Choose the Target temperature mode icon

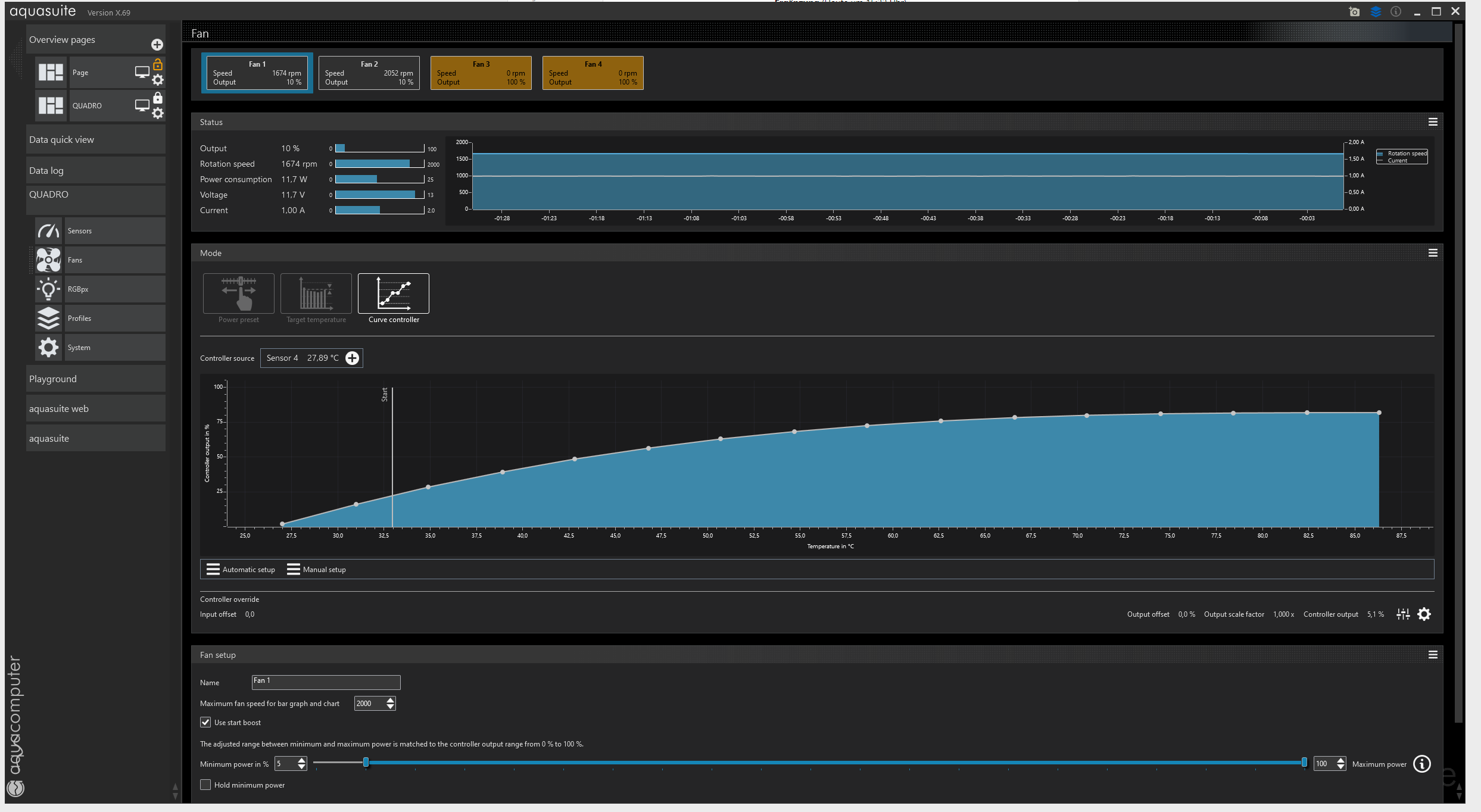(316, 293)
